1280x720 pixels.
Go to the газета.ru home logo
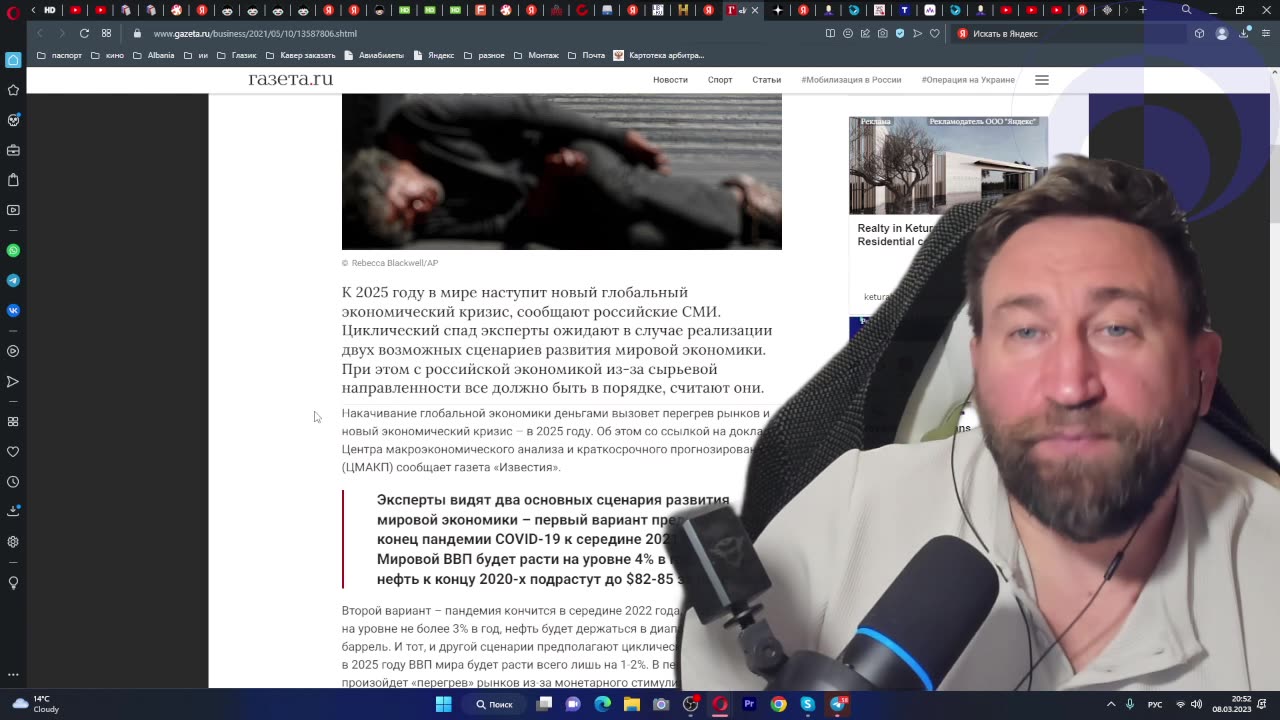291,79
